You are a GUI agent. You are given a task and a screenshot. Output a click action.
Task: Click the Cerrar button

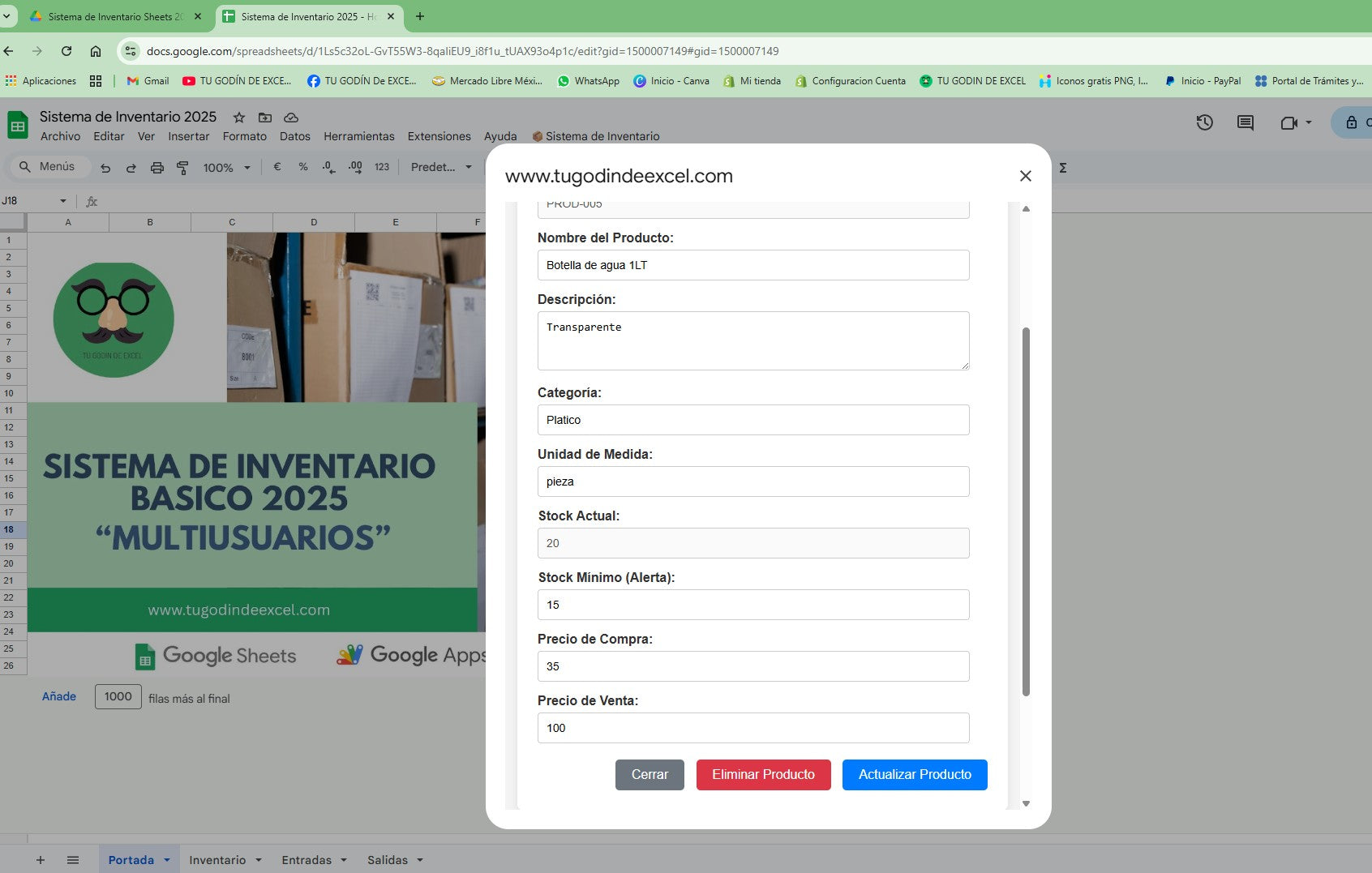click(x=650, y=775)
